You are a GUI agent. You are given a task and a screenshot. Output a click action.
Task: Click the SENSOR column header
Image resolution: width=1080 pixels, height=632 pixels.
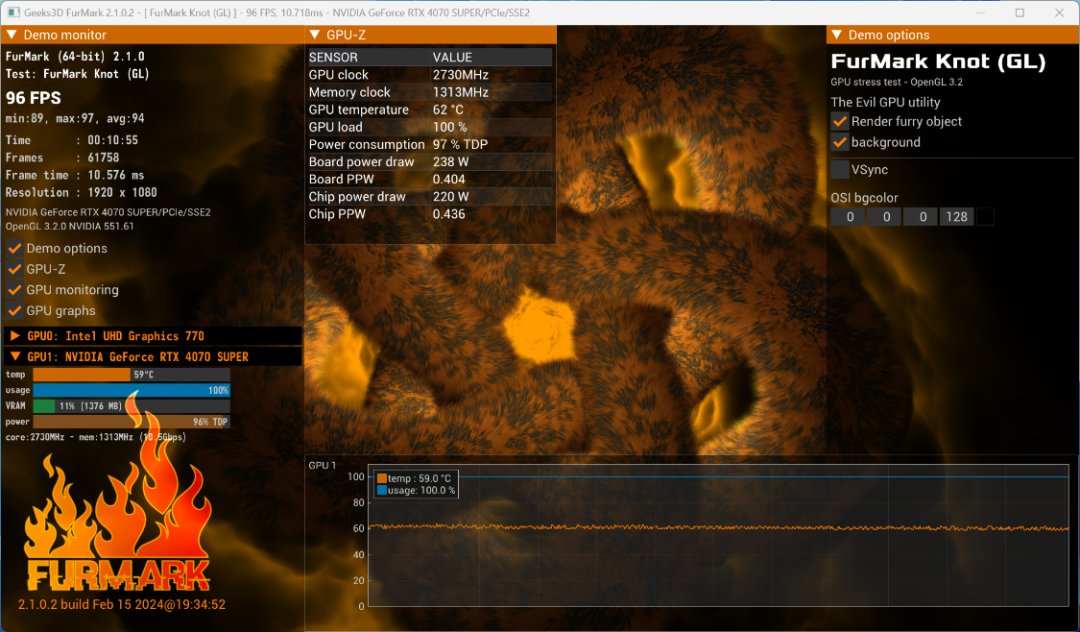point(333,57)
